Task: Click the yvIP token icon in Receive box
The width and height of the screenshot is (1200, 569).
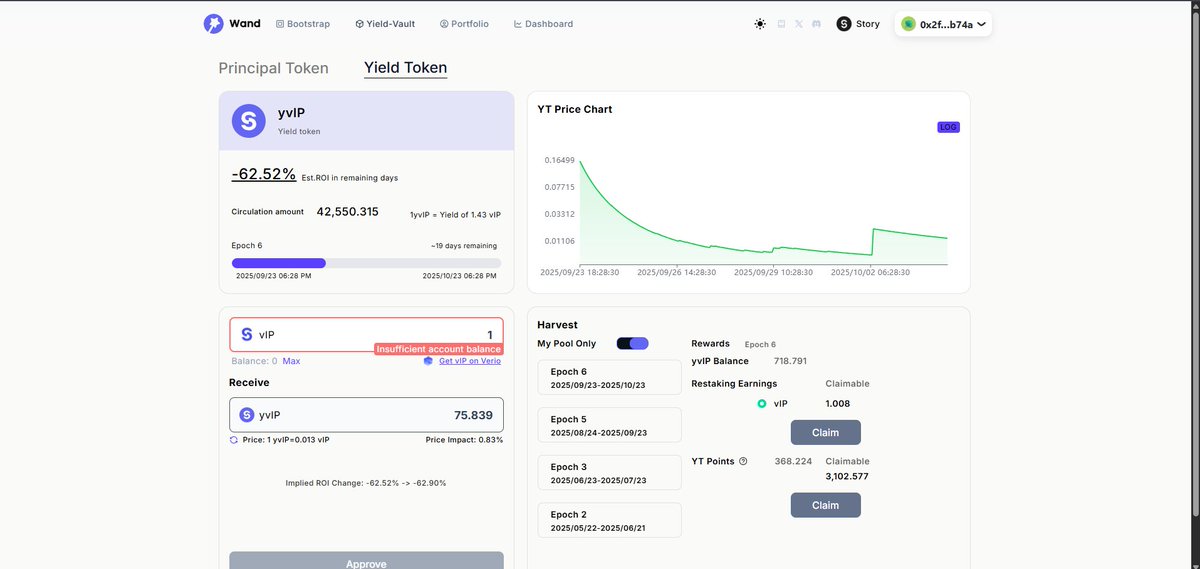Action: pos(246,415)
